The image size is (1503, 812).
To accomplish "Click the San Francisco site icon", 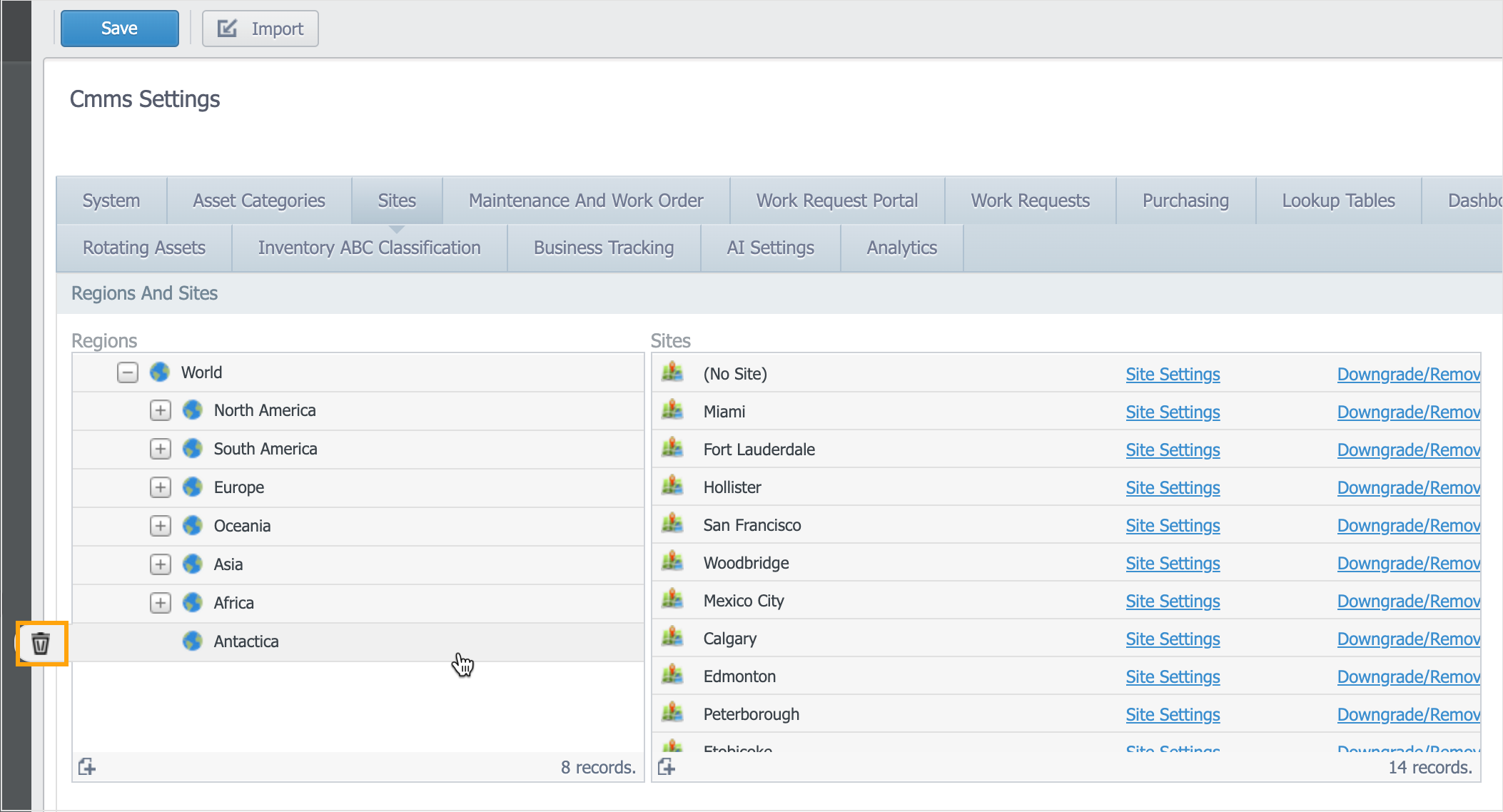I will (x=672, y=524).
